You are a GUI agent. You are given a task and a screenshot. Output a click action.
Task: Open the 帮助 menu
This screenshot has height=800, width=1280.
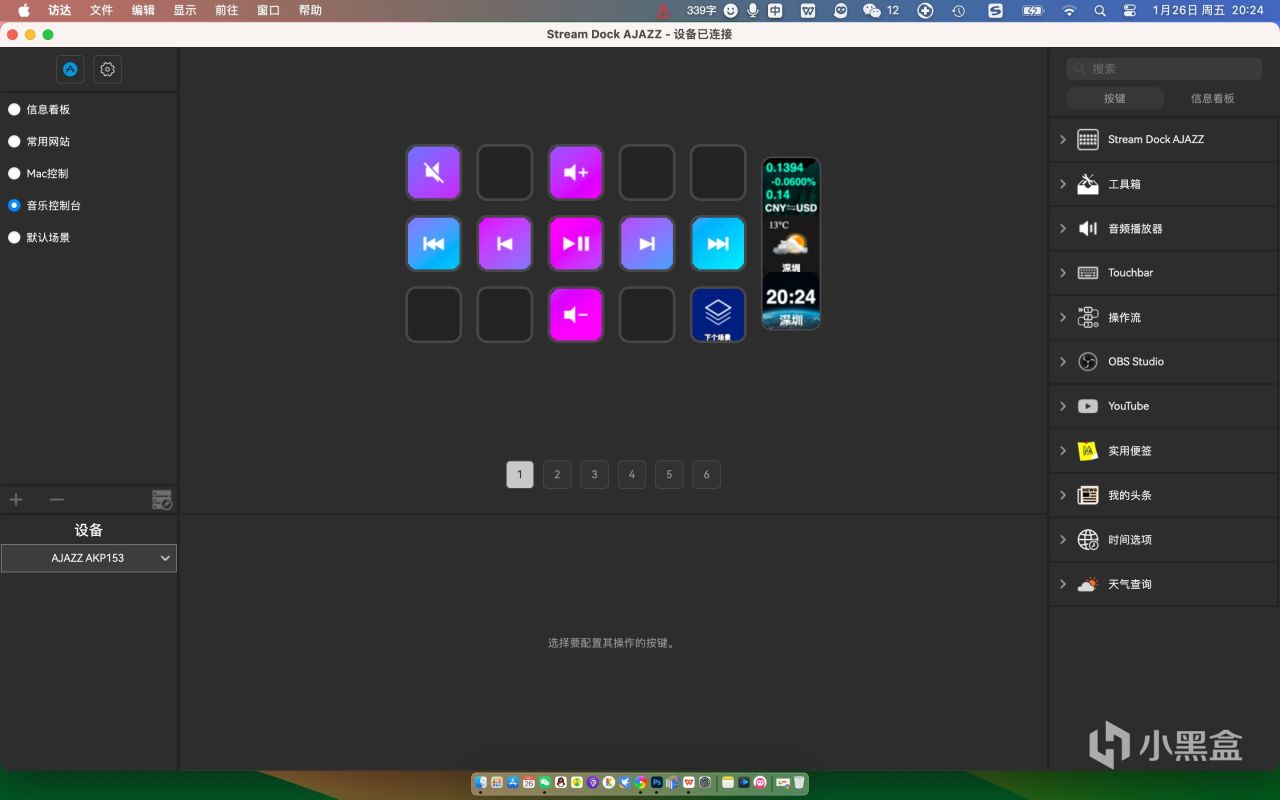[310, 10]
